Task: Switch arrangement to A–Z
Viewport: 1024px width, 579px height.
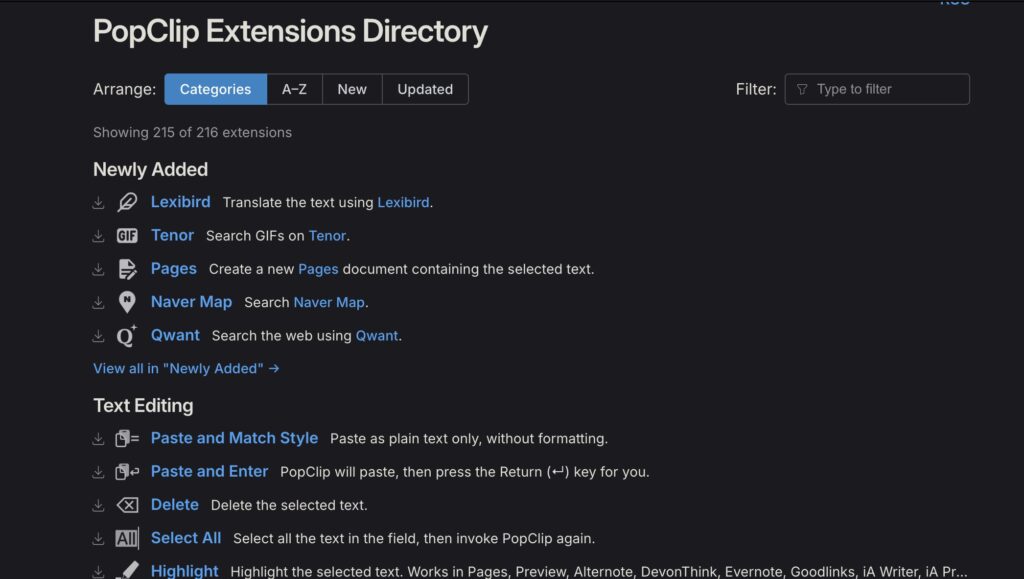Action: point(294,89)
